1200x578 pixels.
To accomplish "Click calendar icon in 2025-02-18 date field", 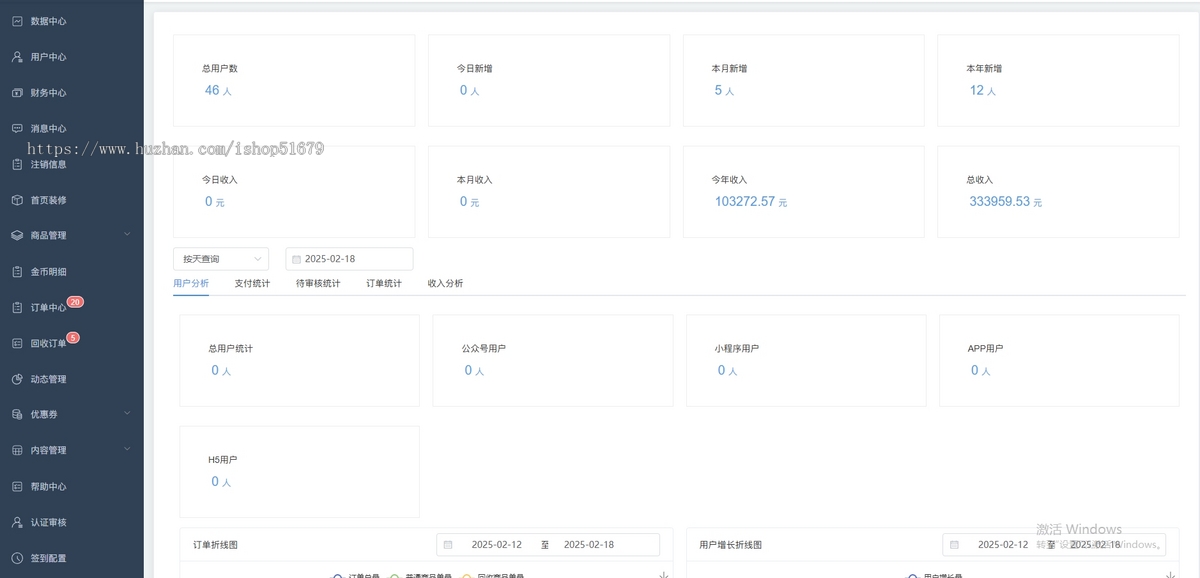I will [x=296, y=259].
